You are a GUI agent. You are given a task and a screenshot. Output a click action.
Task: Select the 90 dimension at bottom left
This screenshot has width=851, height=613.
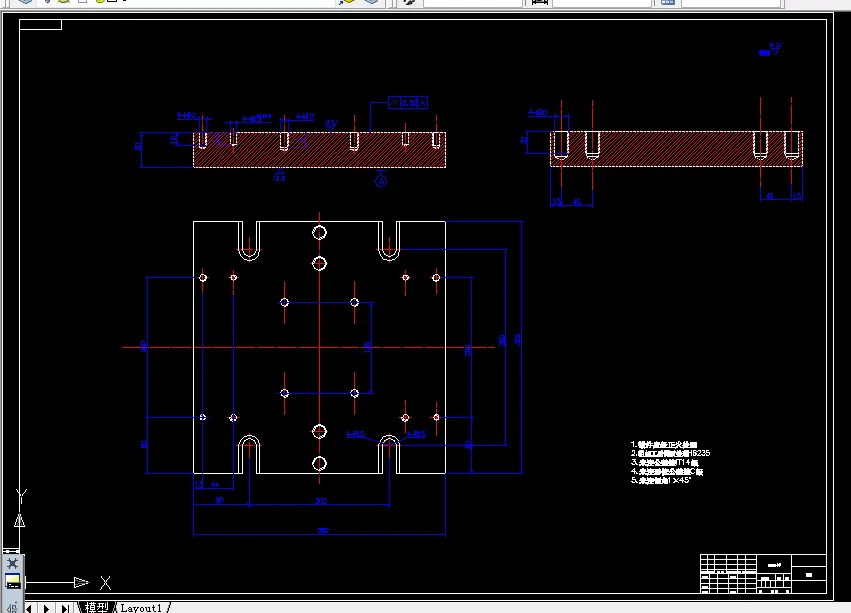coord(219,500)
